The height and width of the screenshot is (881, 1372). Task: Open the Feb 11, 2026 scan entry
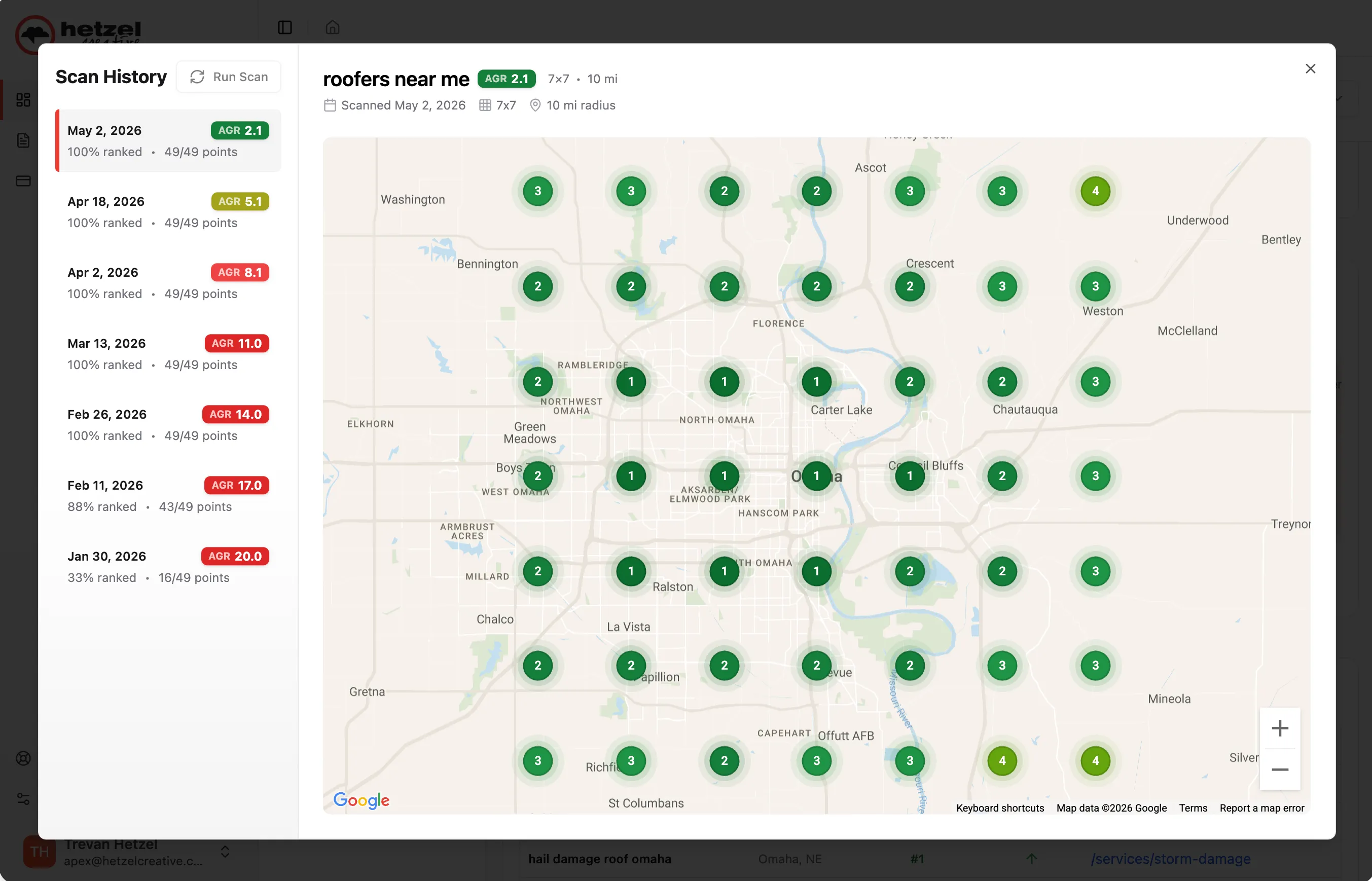168,495
